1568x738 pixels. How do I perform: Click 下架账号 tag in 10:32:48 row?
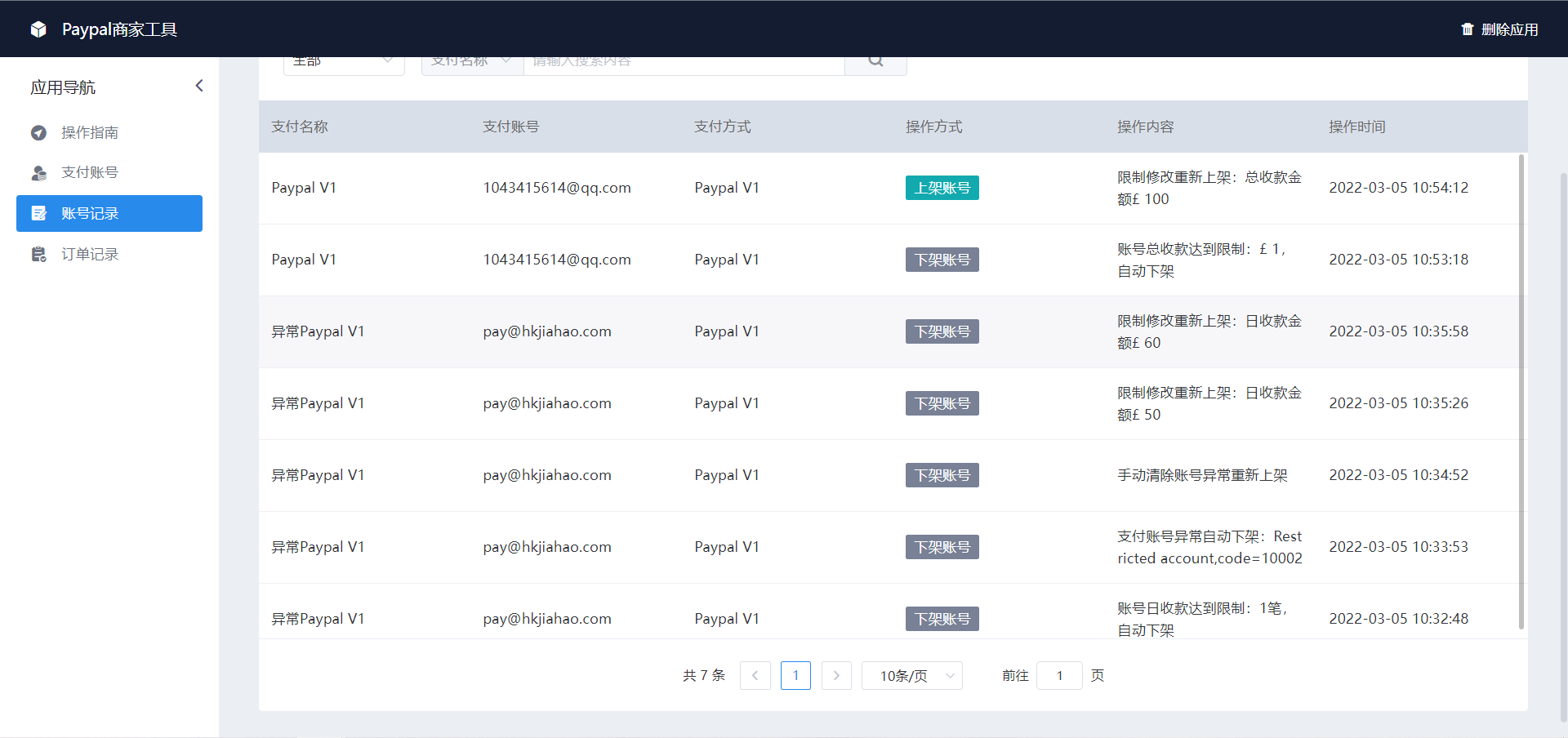point(942,619)
